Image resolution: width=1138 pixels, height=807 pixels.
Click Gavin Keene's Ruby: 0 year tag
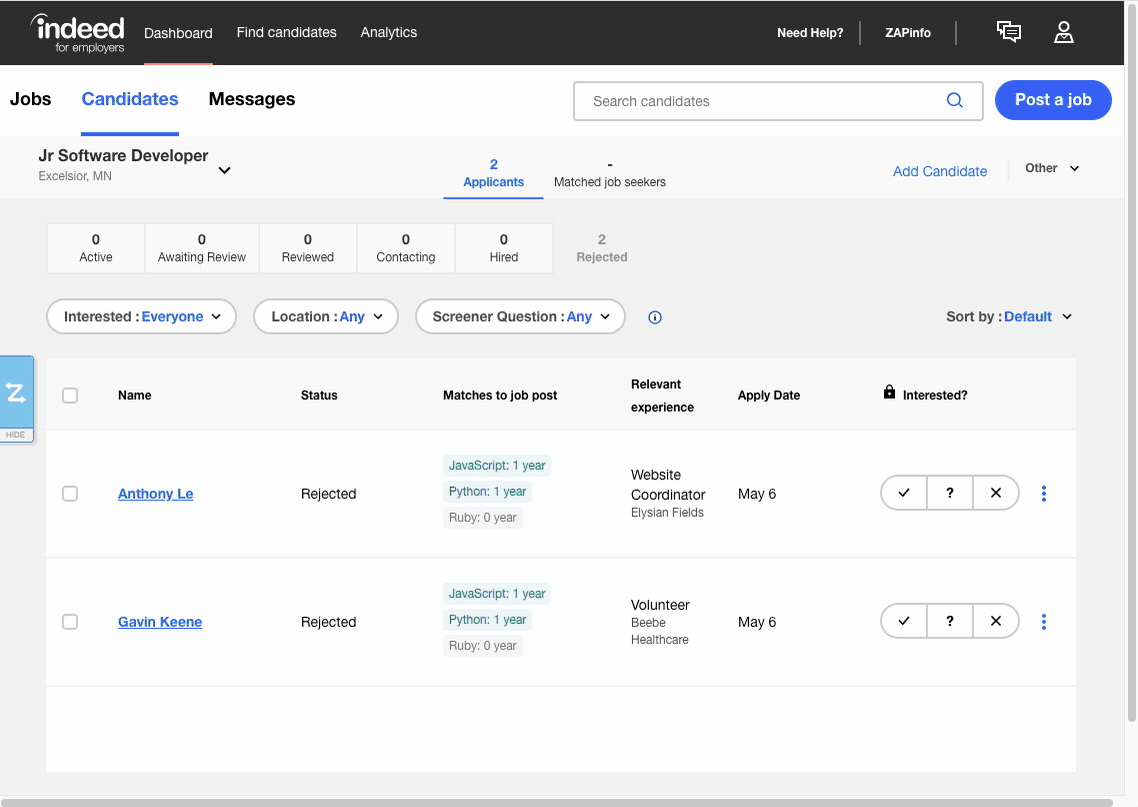(483, 646)
